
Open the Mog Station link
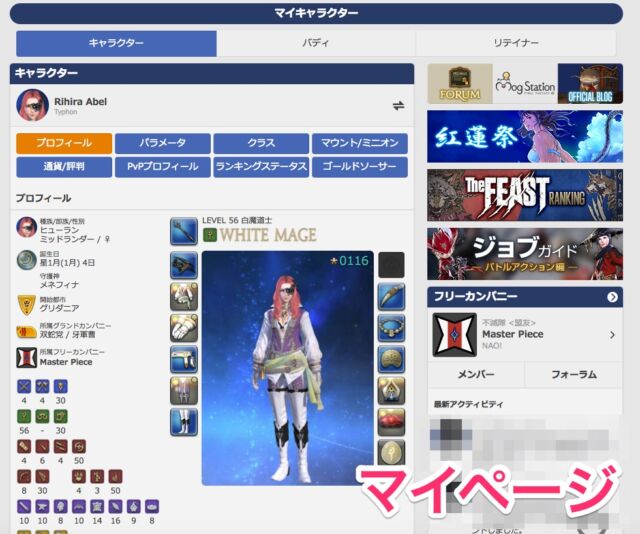(x=525, y=84)
